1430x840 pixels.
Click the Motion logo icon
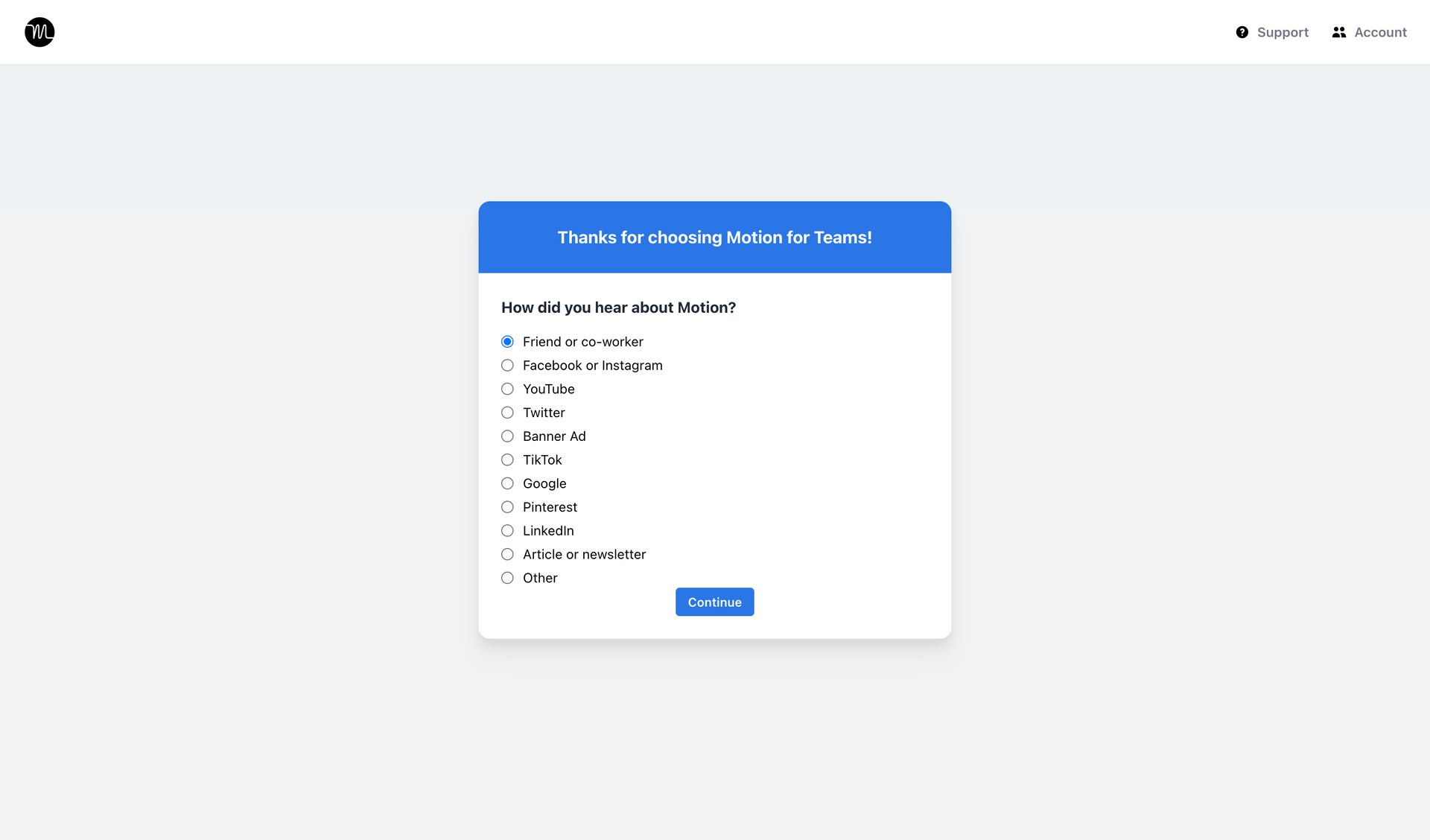tap(39, 32)
